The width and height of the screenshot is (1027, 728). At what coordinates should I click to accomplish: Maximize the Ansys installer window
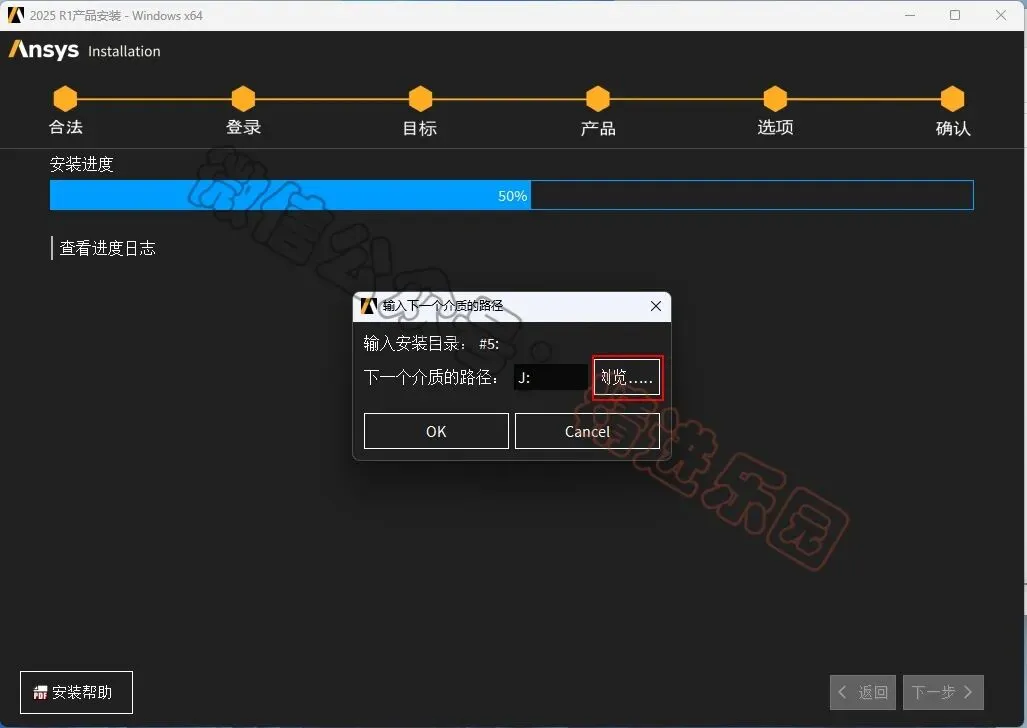coord(955,15)
